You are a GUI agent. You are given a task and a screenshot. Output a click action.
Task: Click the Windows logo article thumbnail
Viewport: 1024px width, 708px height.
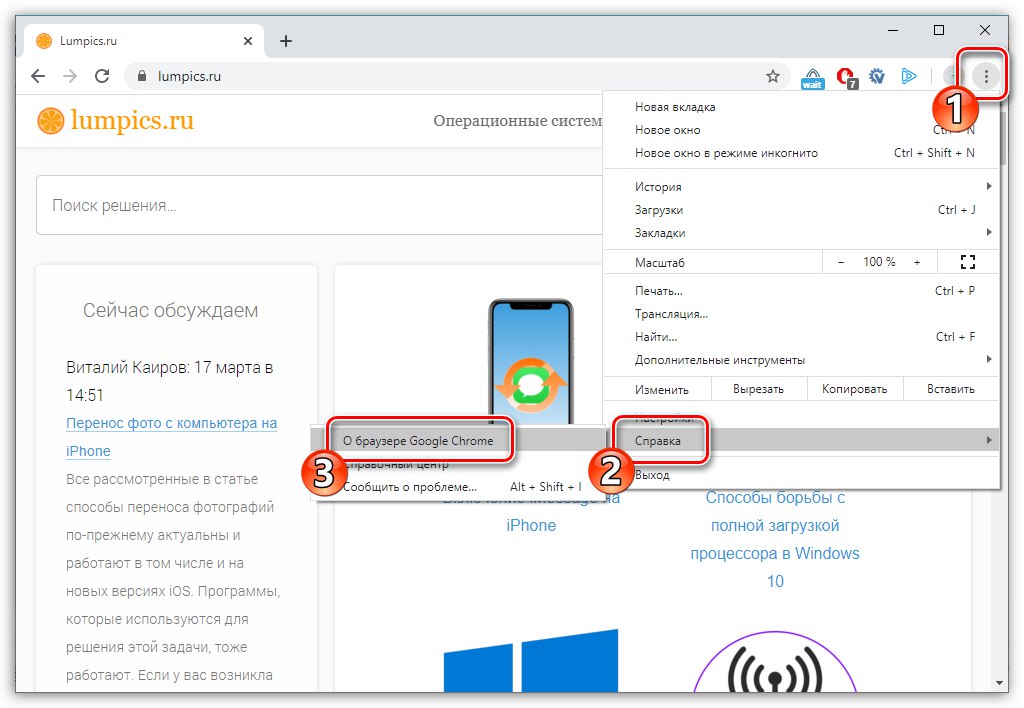(x=531, y=660)
